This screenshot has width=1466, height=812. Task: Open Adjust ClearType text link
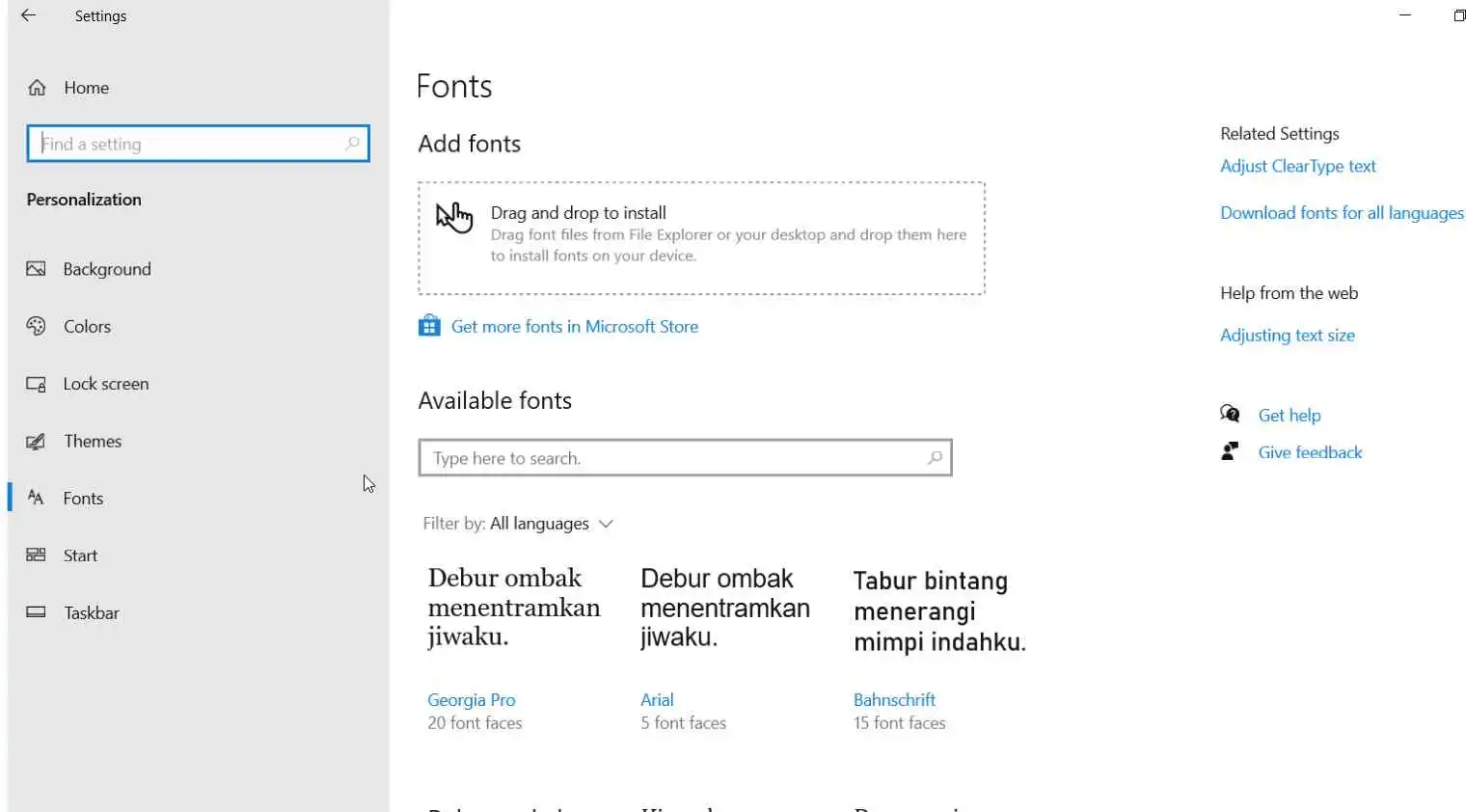tap(1297, 166)
